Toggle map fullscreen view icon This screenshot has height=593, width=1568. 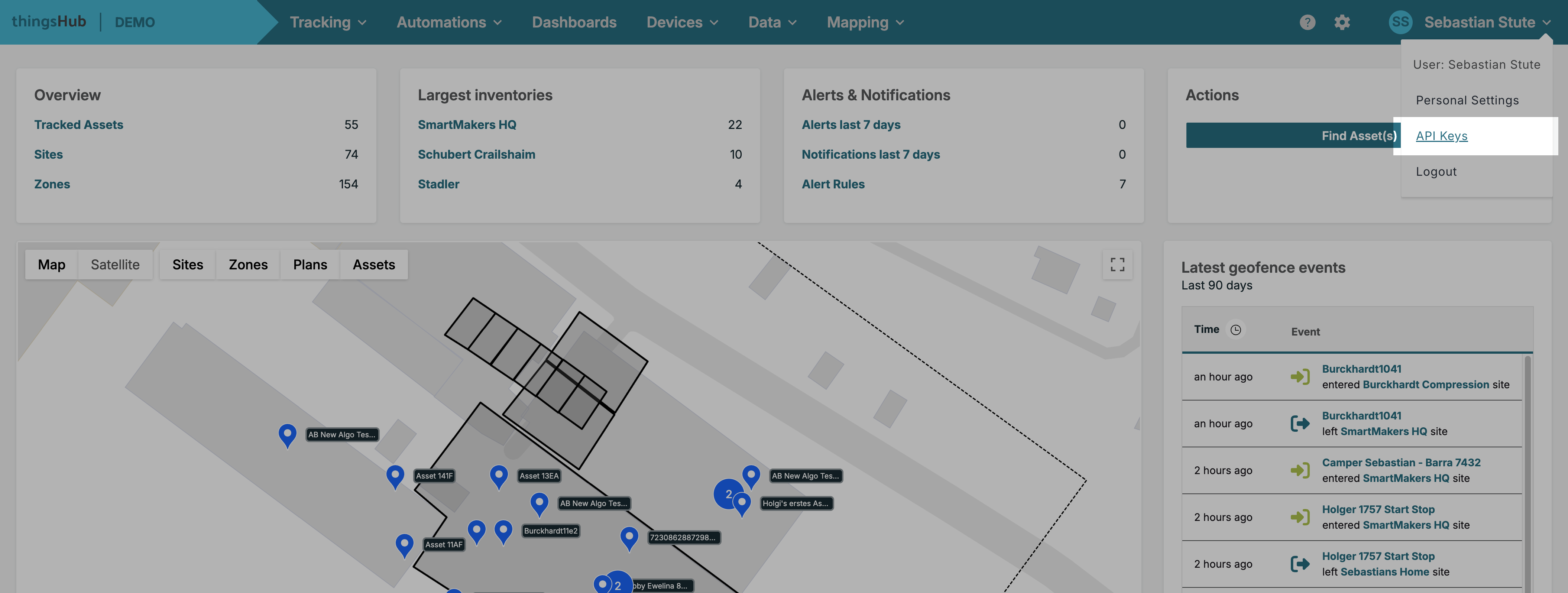pyautogui.click(x=1117, y=264)
